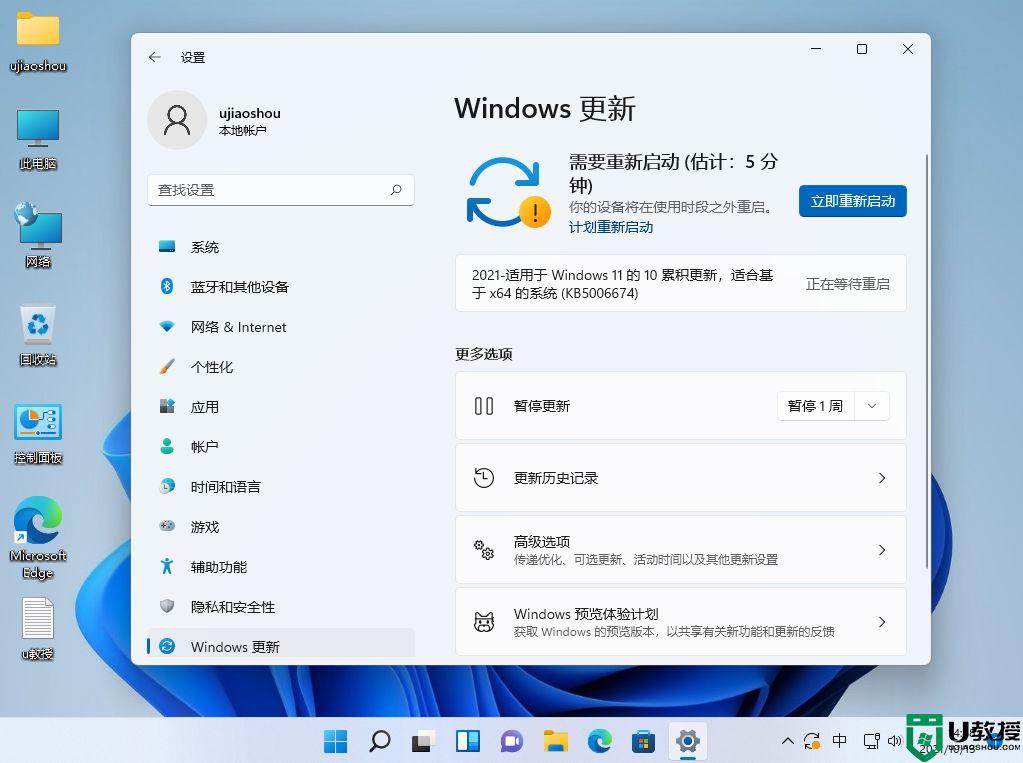Click the KB5006674 update entry text
This screenshot has height=763, width=1023.
pyautogui.click(x=622, y=284)
